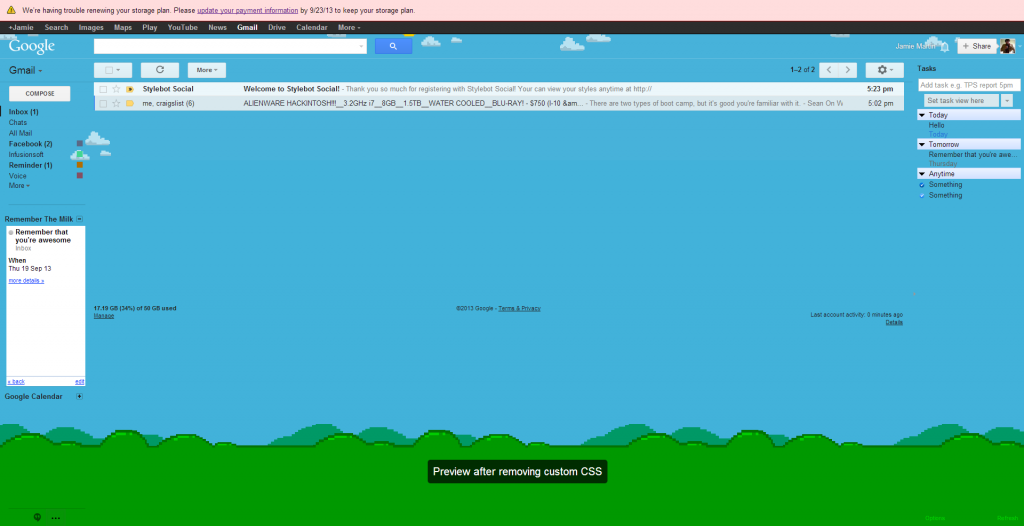Image resolution: width=1024 pixels, height=526 pixels.
Task: Open Drive in the Google bar
Action: [277, 27]
